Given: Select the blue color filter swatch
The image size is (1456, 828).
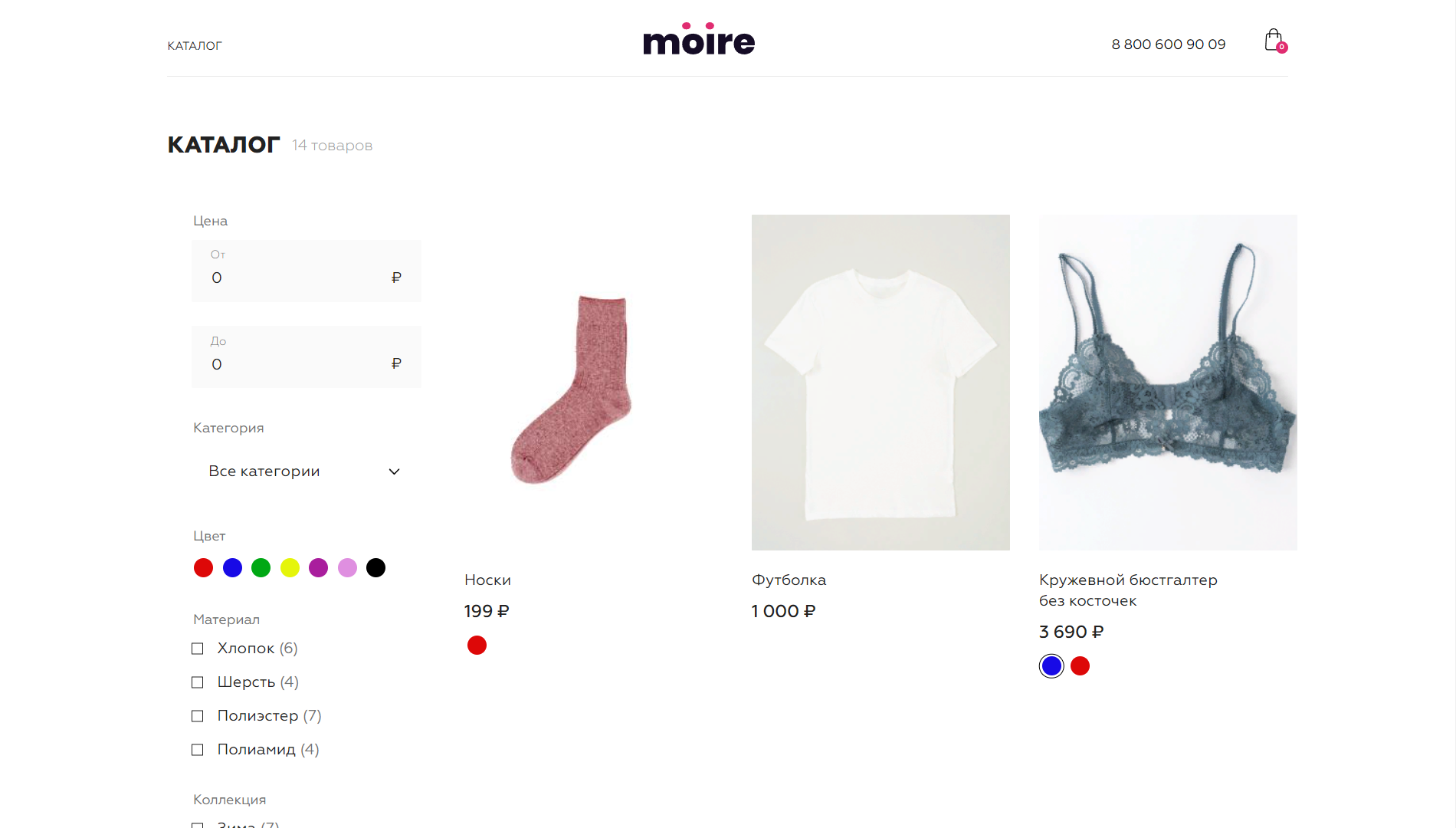Looking at the screenshot, I should (x=232, y=567).
